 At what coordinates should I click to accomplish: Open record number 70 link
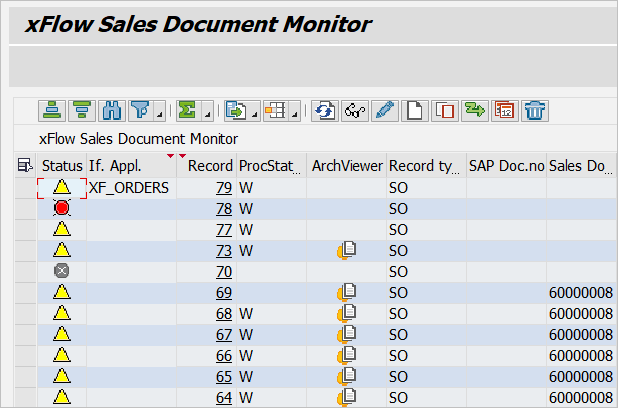click(223, 271)
